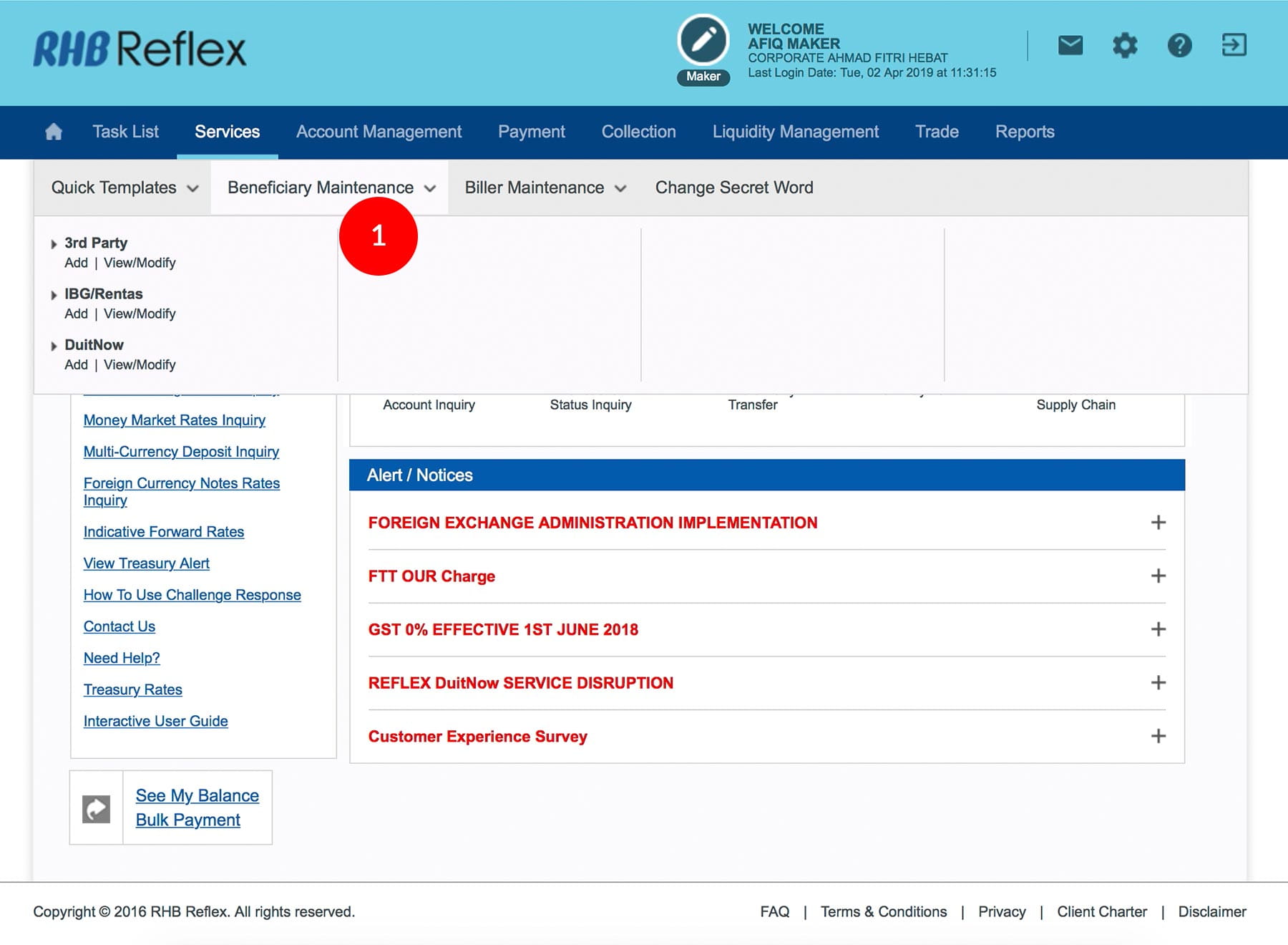Expand the FTT OUR Charge notice

tap(1158, 576)
